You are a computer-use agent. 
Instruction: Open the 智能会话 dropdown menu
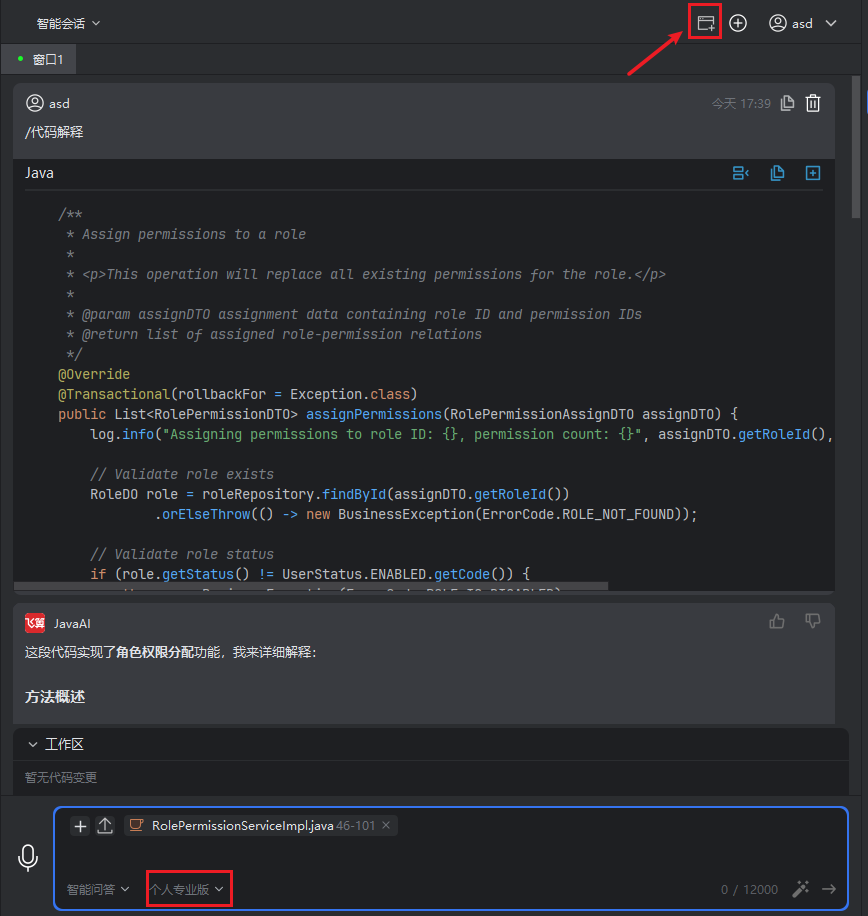68,23
